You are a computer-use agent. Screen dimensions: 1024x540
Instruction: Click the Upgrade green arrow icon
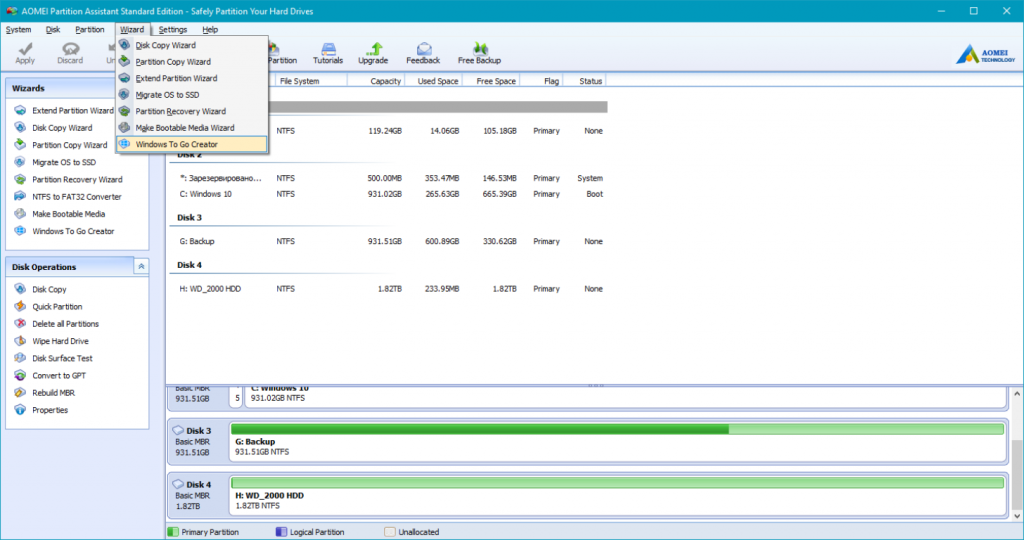(373, 49)
